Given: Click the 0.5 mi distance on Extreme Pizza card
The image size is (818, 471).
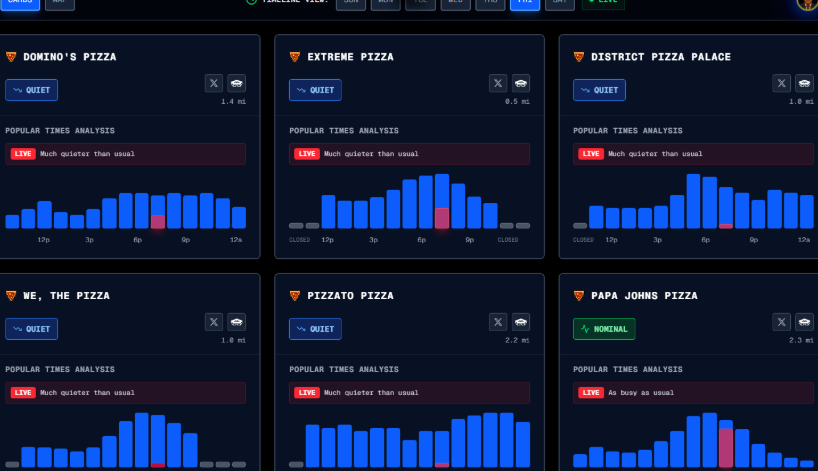Looking at the screenshot, I should [517, 102].
